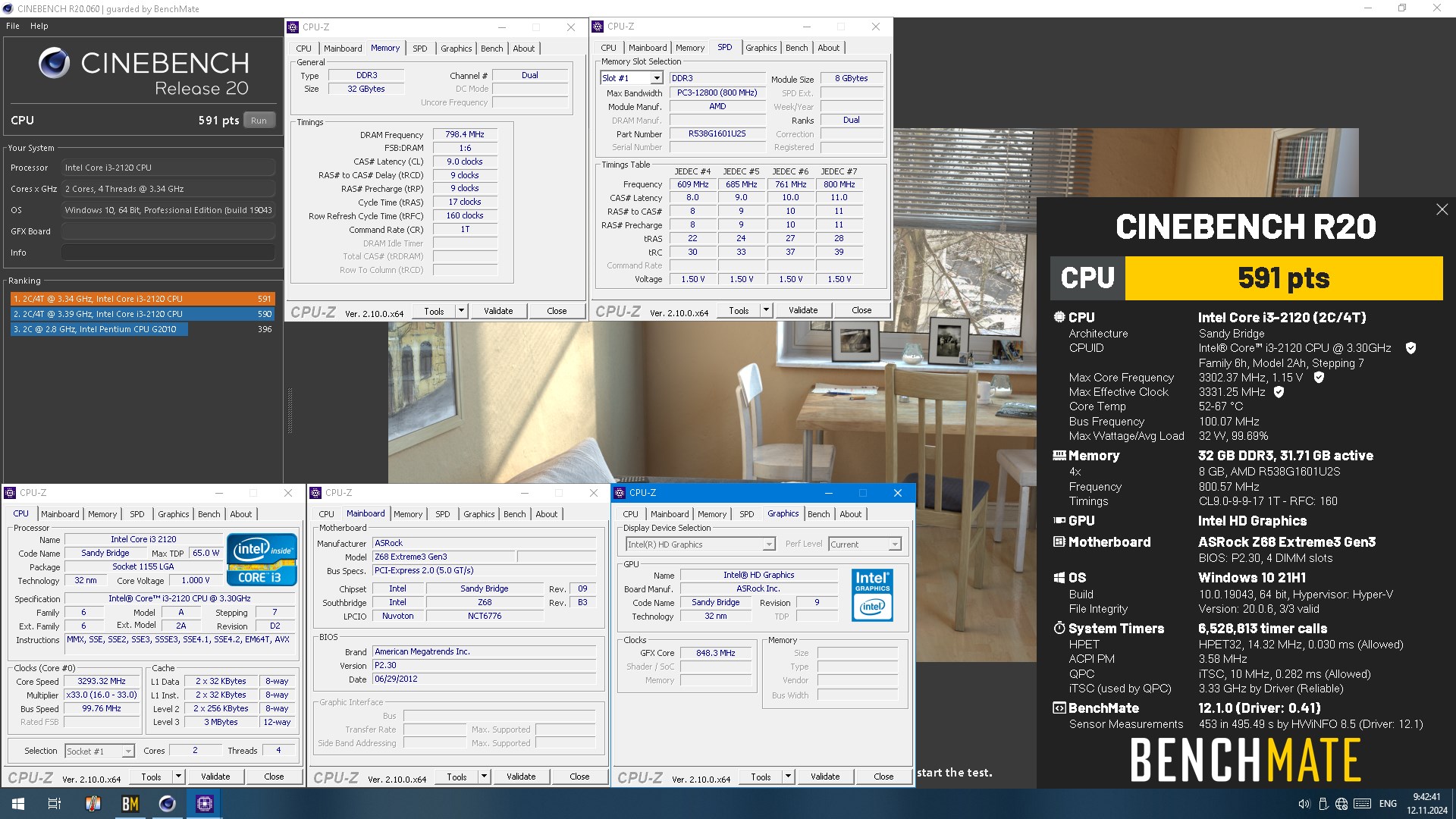
Task: Click the USB safely-remove tray icon
Action: (1323, 804)
